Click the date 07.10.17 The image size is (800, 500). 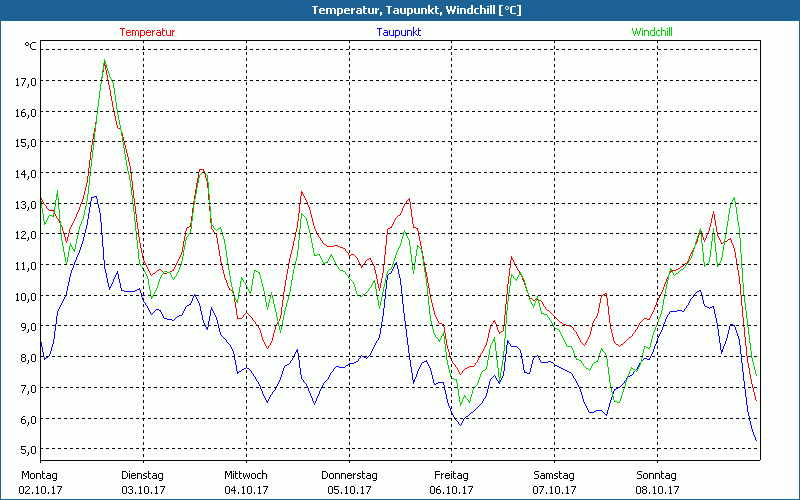(x=554, y=490)
